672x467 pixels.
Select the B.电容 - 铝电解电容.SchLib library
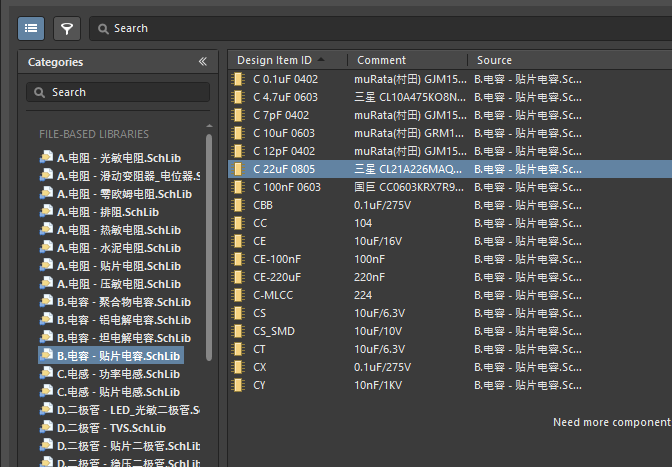point(123,320)
